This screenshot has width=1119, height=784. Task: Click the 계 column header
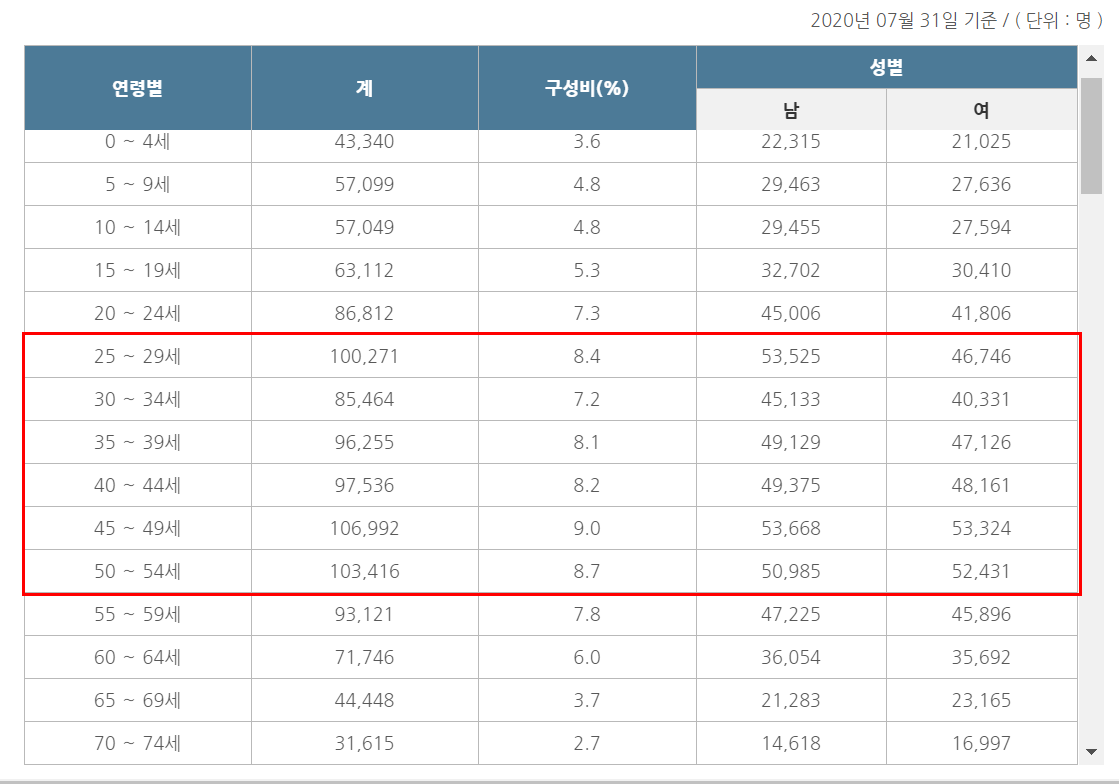click(x=365, y=88)
